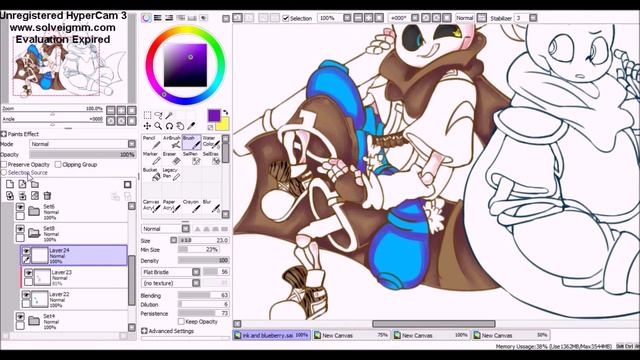640x360 pixels.
Task: Select the Lasso tool
Action: coord(158,115)
